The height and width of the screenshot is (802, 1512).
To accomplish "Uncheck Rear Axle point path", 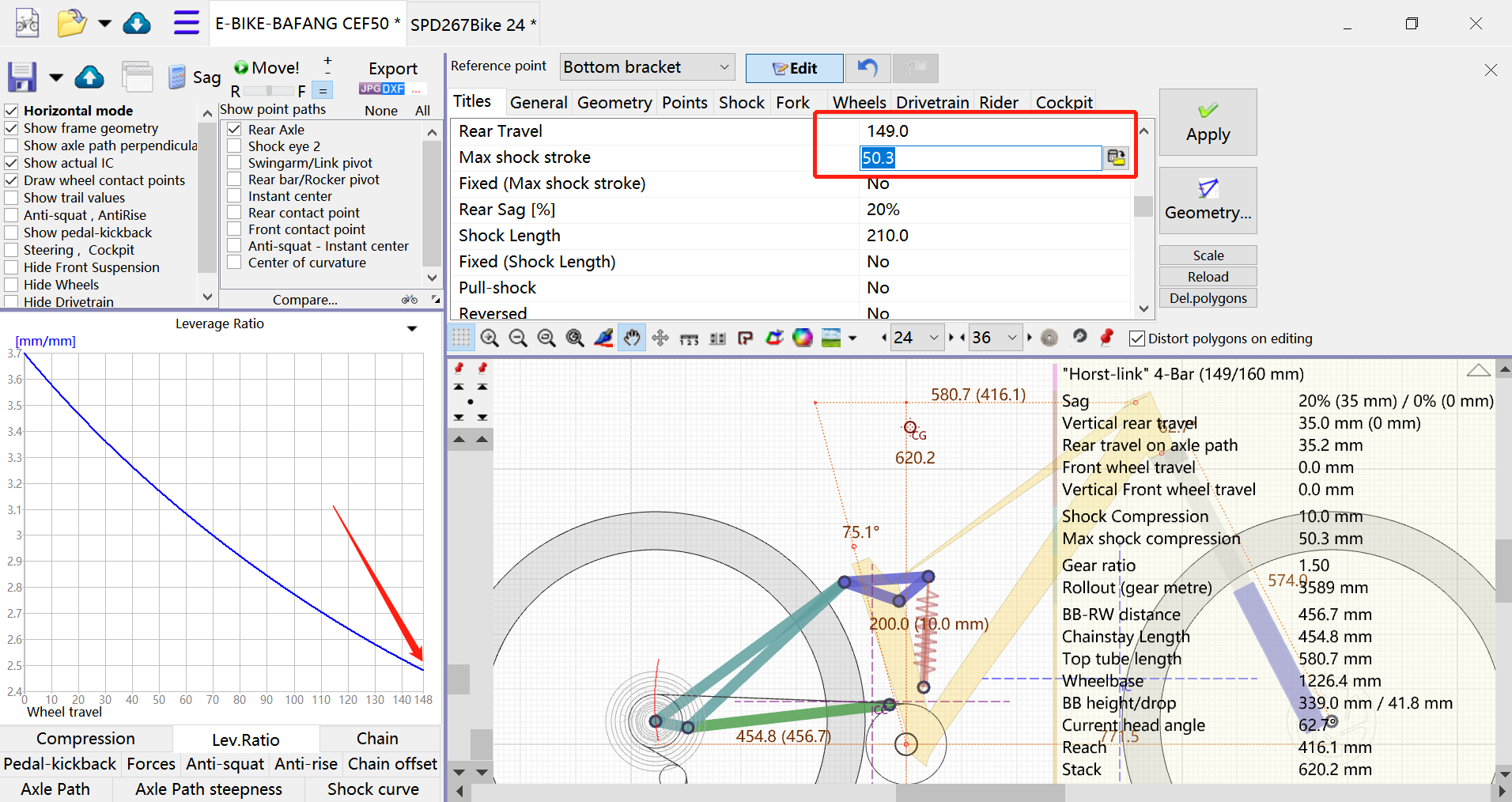I will 234,129.
